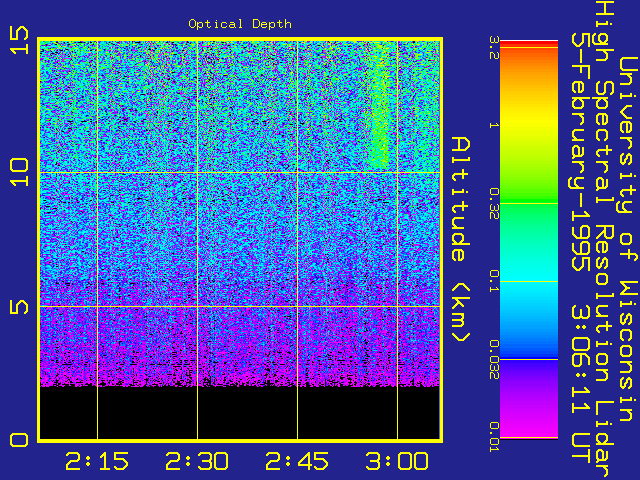The width and height of the screenshot is (640, 480).
Task: Click the "5-February-1995" date text
Action: [x=581, y=151]
